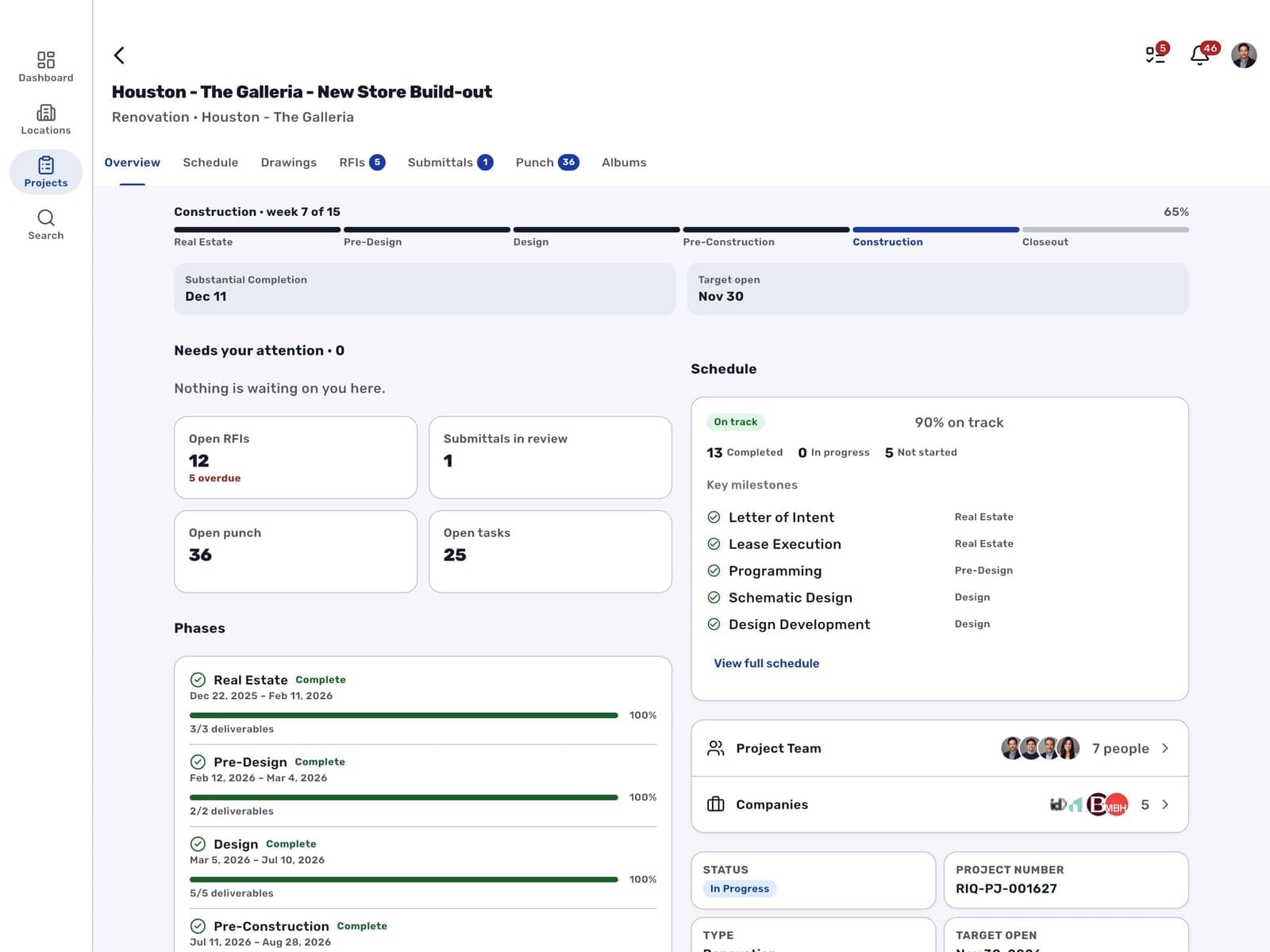Open the Submittals in review card
Screen dimensions: 1270x952
[550, 458]
